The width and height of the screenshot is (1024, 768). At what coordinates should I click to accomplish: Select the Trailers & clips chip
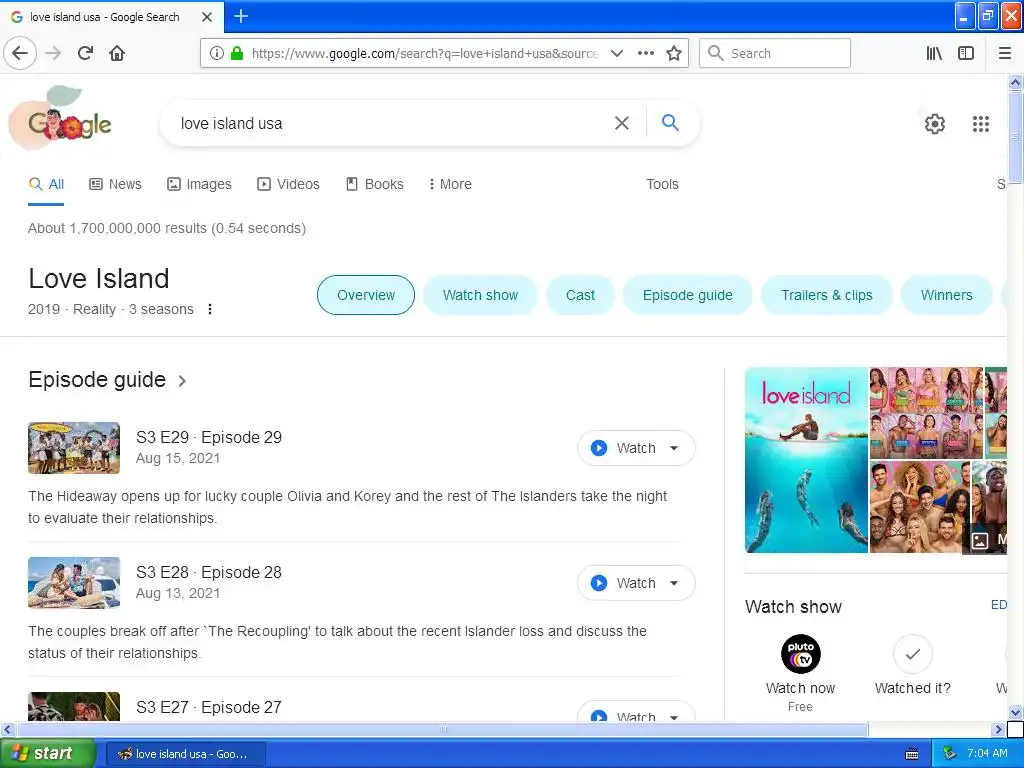pyautogui.click(x=827, y=295)
